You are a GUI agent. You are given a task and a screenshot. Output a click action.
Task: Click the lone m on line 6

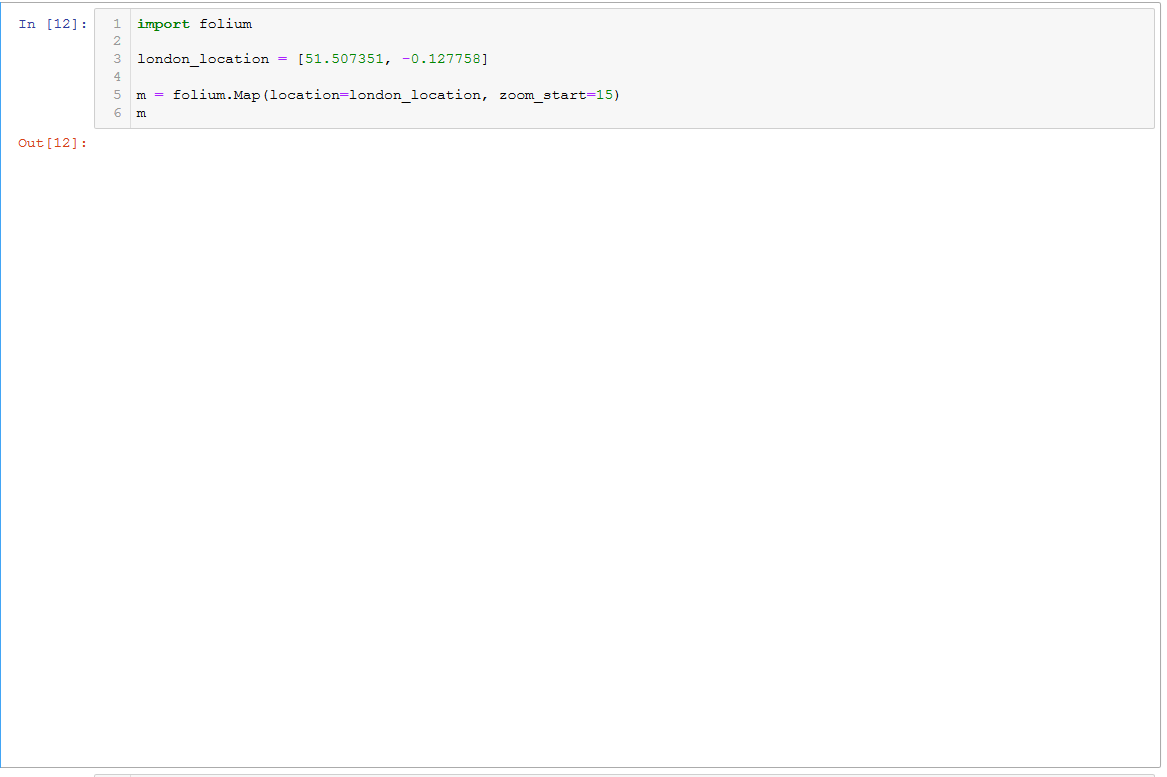coord(141,113)
